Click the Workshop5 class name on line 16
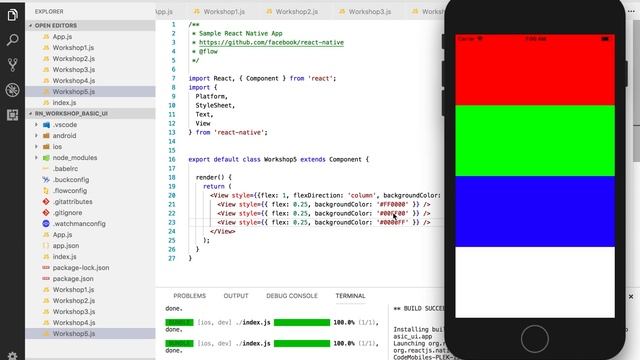This screenshot has width=640, height=360. (280, 160)
